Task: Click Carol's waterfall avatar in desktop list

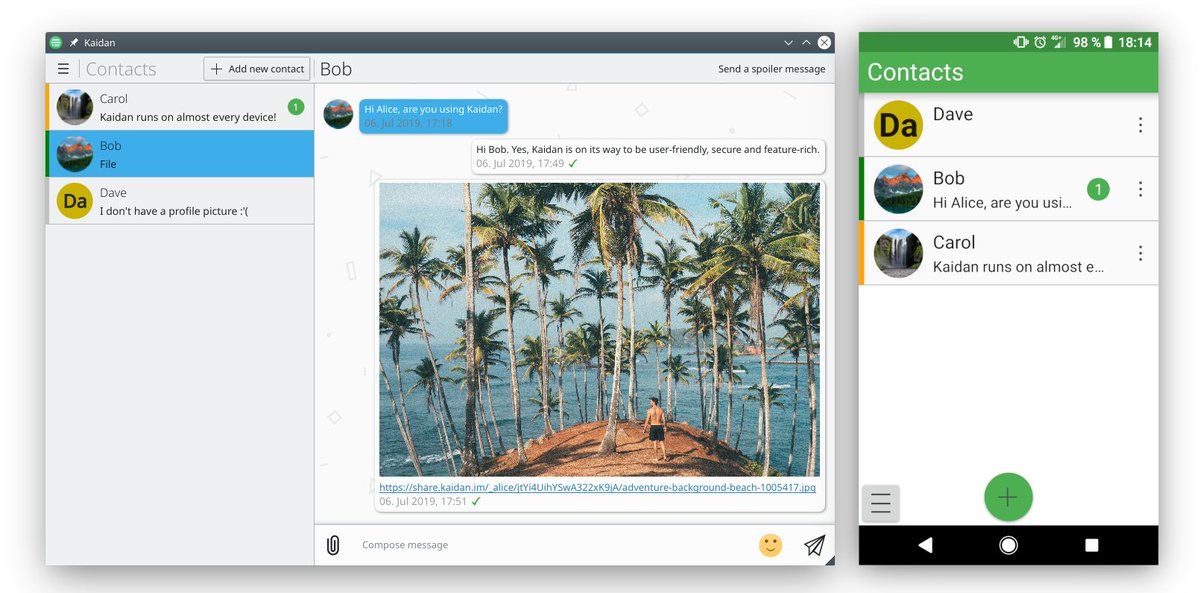Action: 75,107
